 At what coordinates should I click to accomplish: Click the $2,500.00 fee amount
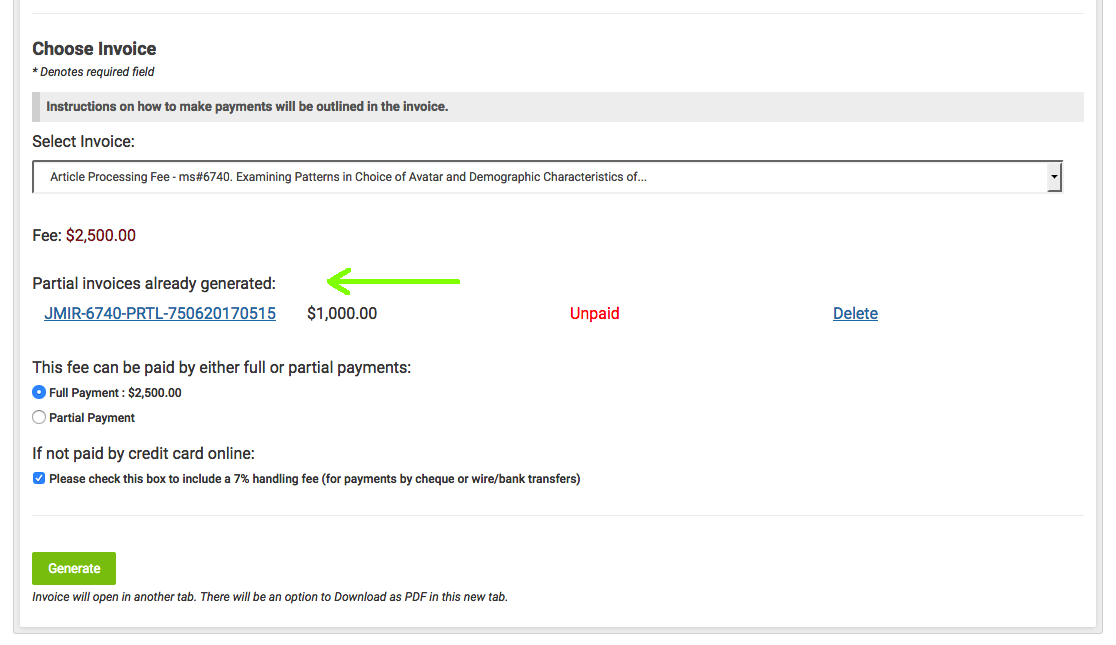[x=101, y=236]
